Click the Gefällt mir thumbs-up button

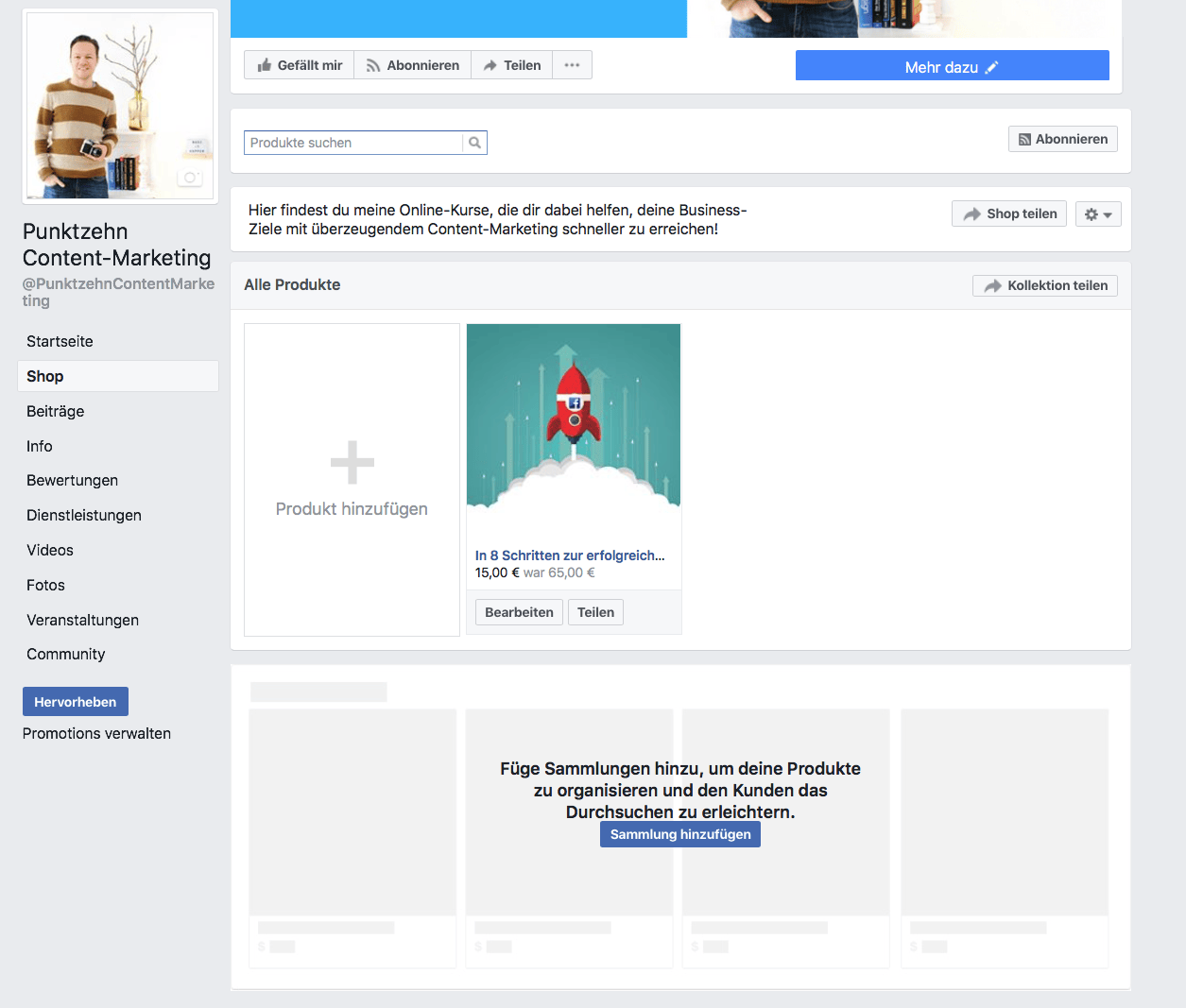[x=299, y=65]
